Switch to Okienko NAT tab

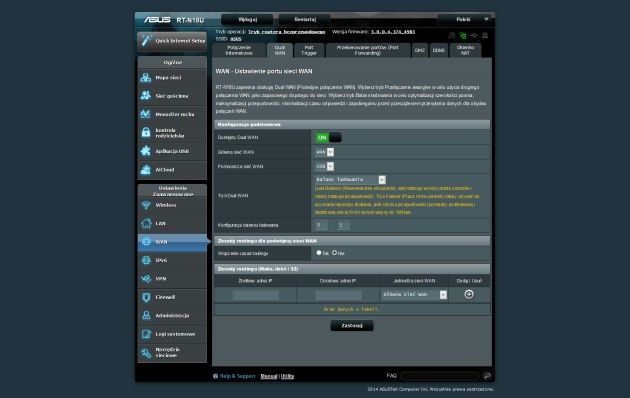[465, 50]
